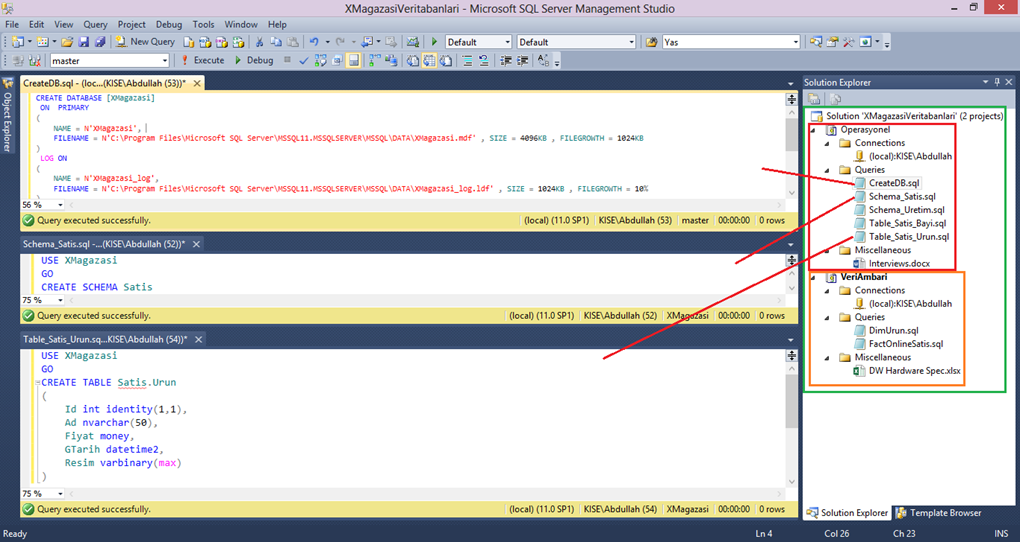Comment out the selected lines icon
1020x542 pixels.
point(467,61)
